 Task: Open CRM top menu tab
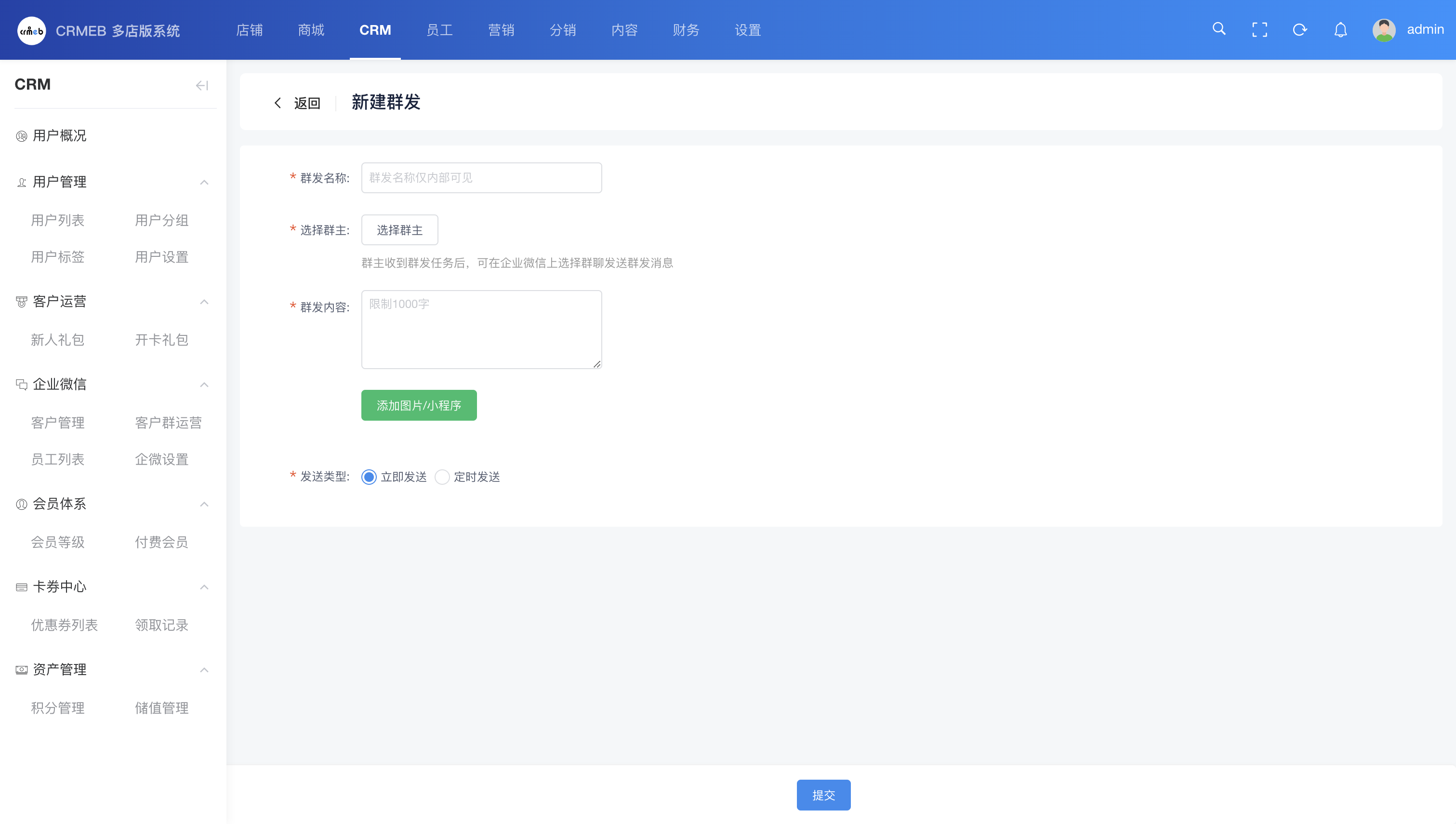tap(375, 30)
